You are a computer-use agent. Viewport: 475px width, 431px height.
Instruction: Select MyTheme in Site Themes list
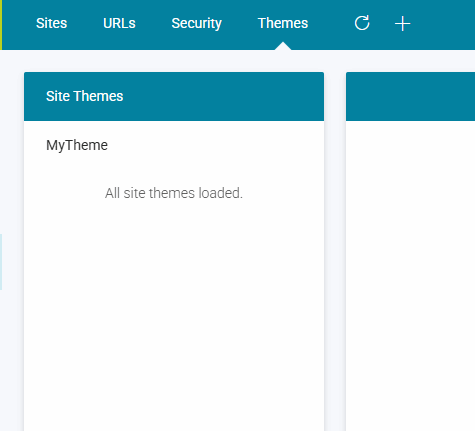77,145
